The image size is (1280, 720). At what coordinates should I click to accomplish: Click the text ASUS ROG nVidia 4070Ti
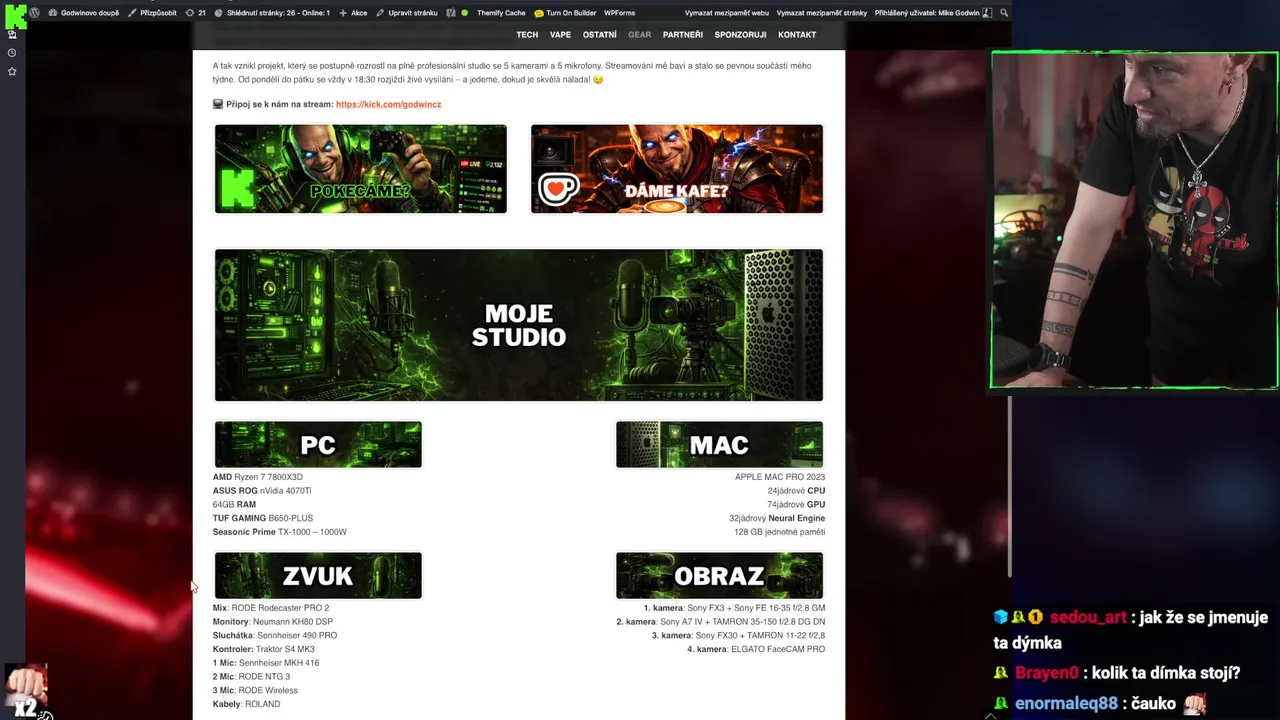(x=262, y=491)
